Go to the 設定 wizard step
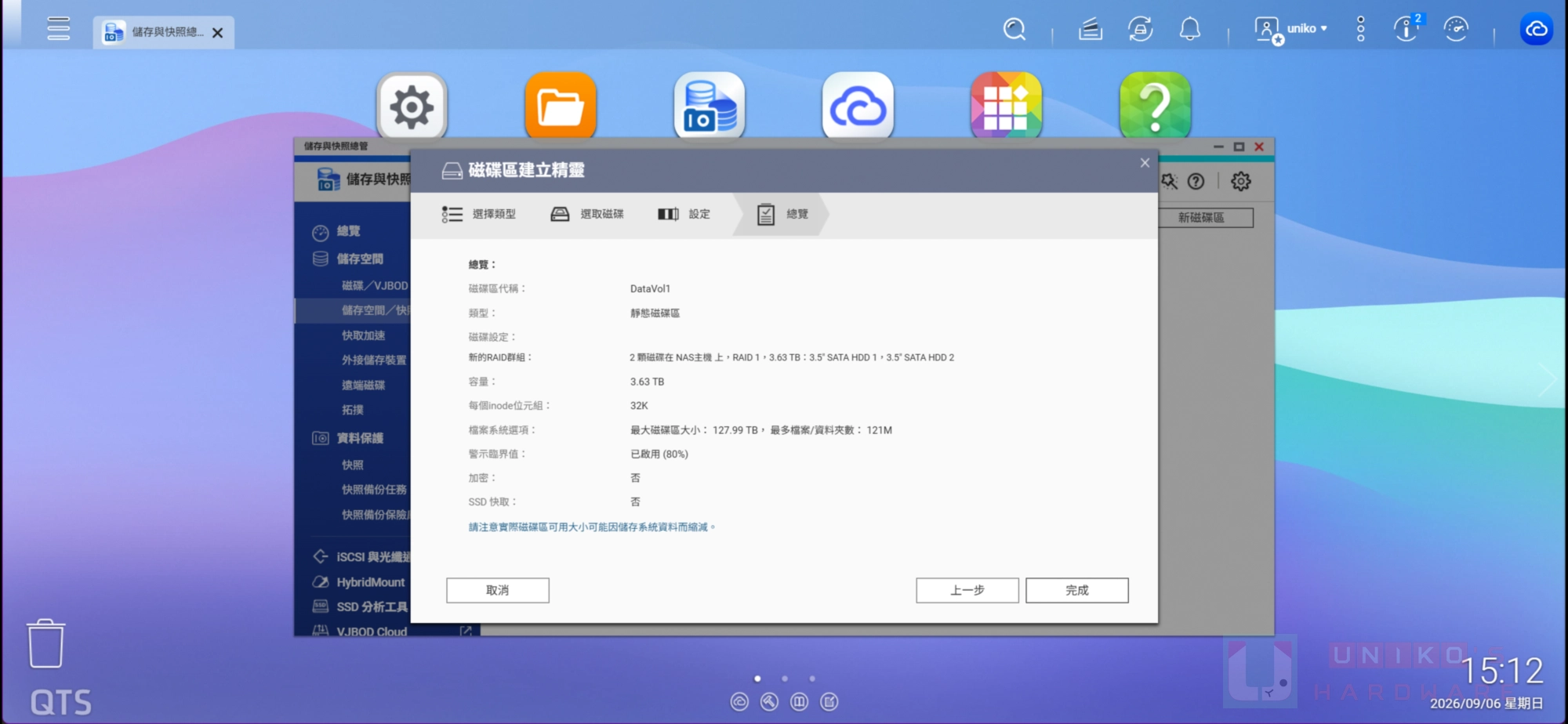The width and height of the screenshot is (1568, 724). (684, 214)
